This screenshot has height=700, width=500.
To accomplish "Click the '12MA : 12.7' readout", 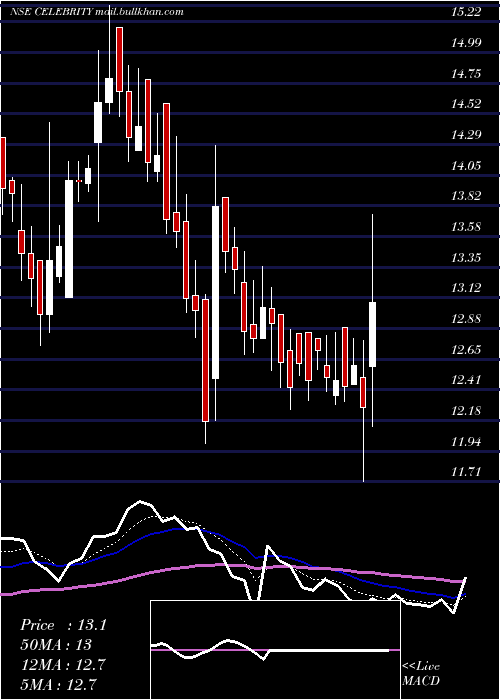I will click(63, 665).
